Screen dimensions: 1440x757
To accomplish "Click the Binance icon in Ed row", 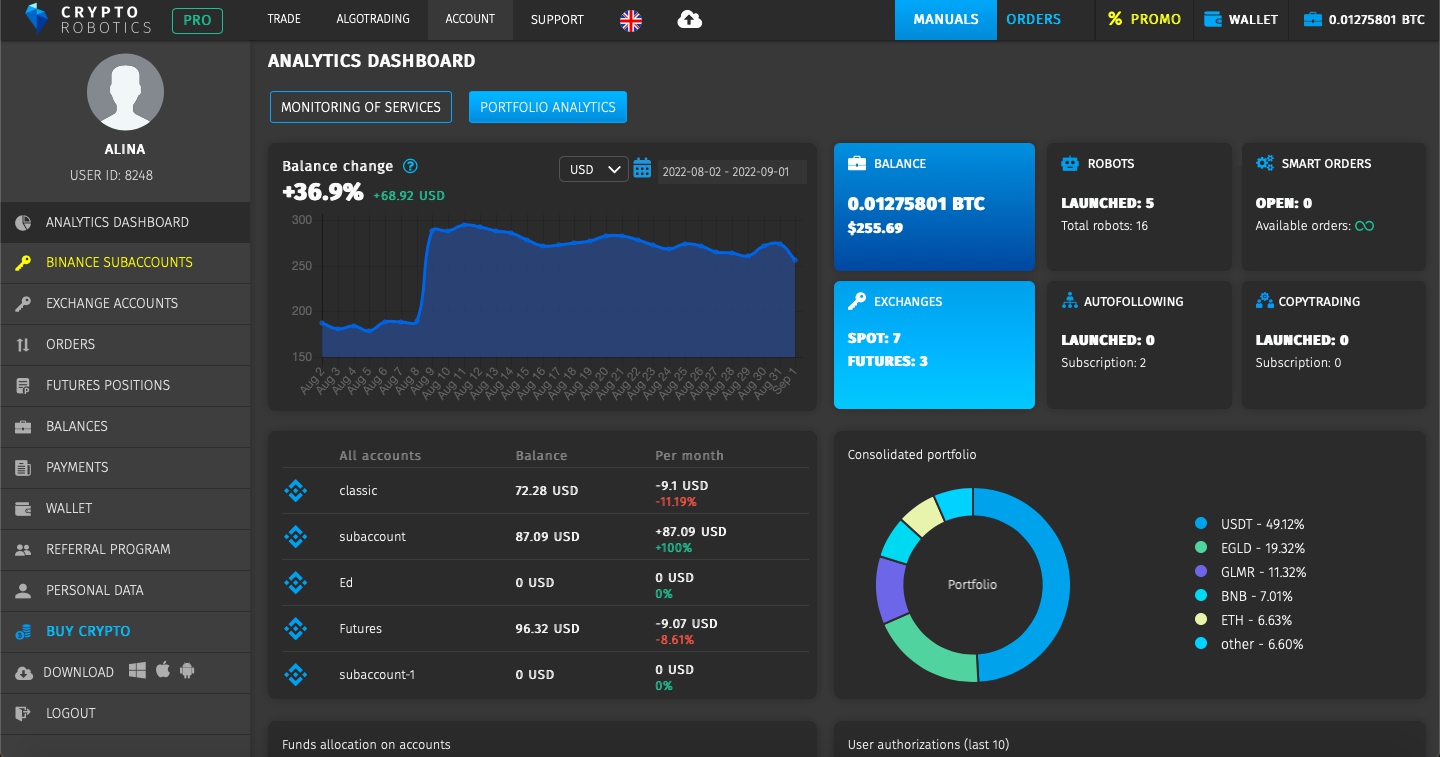I will (x=295, y=583).
